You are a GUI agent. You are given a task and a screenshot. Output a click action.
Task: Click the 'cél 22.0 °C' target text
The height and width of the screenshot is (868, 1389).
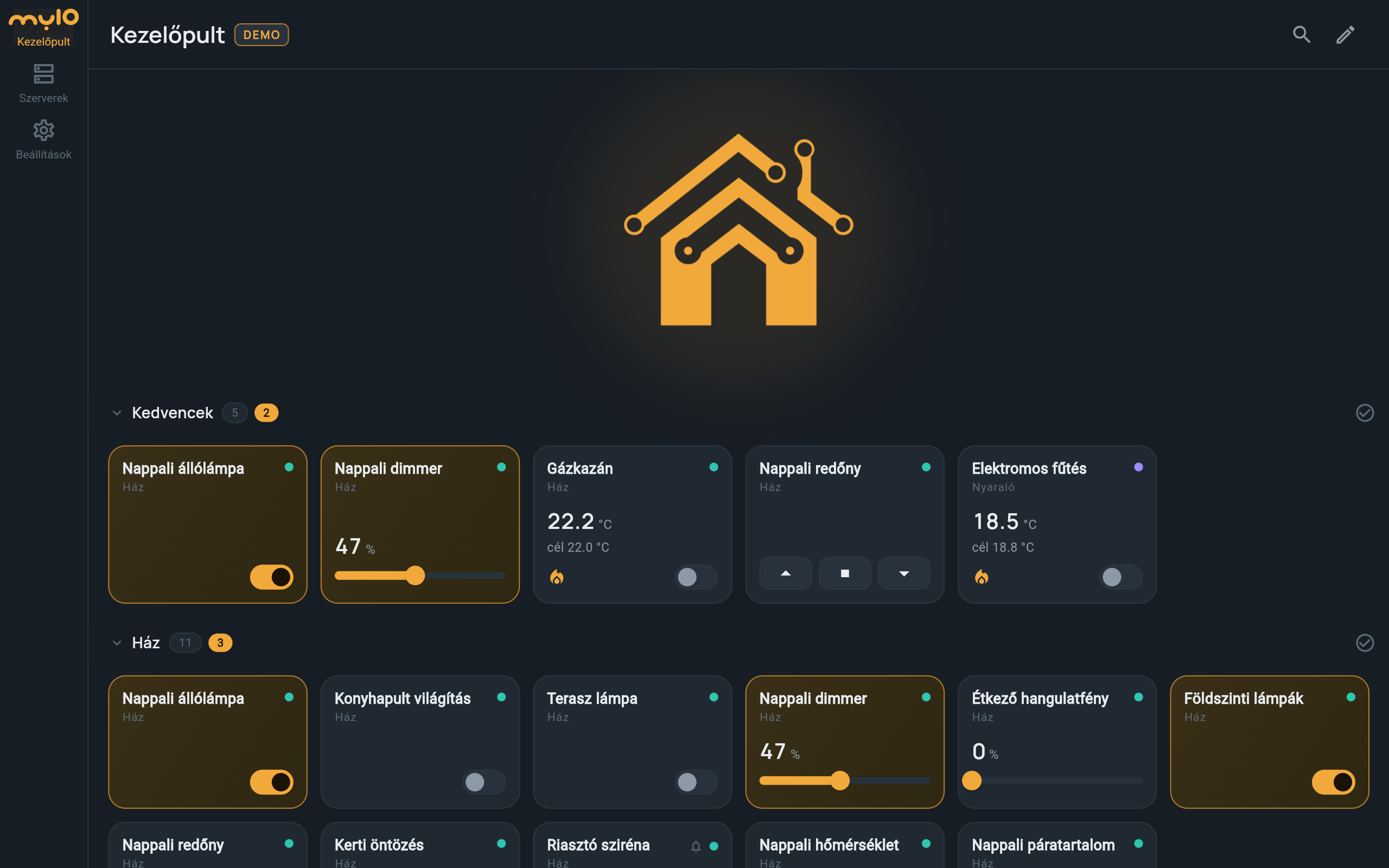[x=578, y=547]
